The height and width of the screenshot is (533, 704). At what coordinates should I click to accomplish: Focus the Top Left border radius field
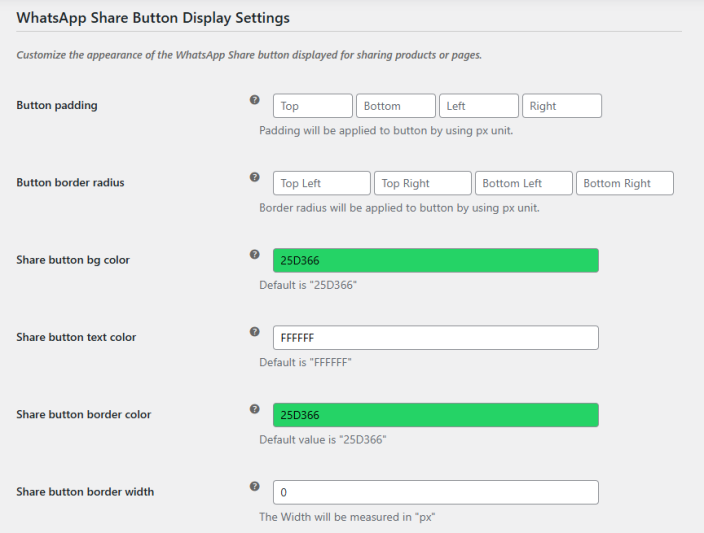tap(321, 183)
